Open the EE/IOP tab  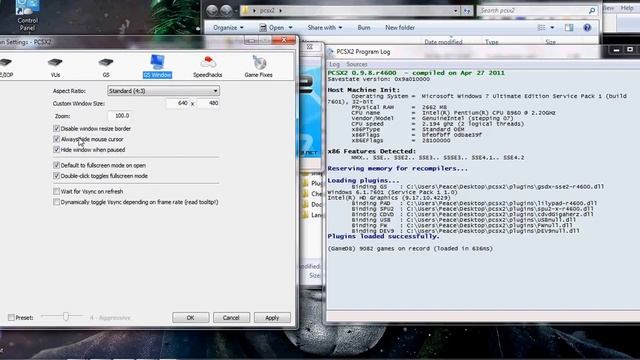[6, 67]
